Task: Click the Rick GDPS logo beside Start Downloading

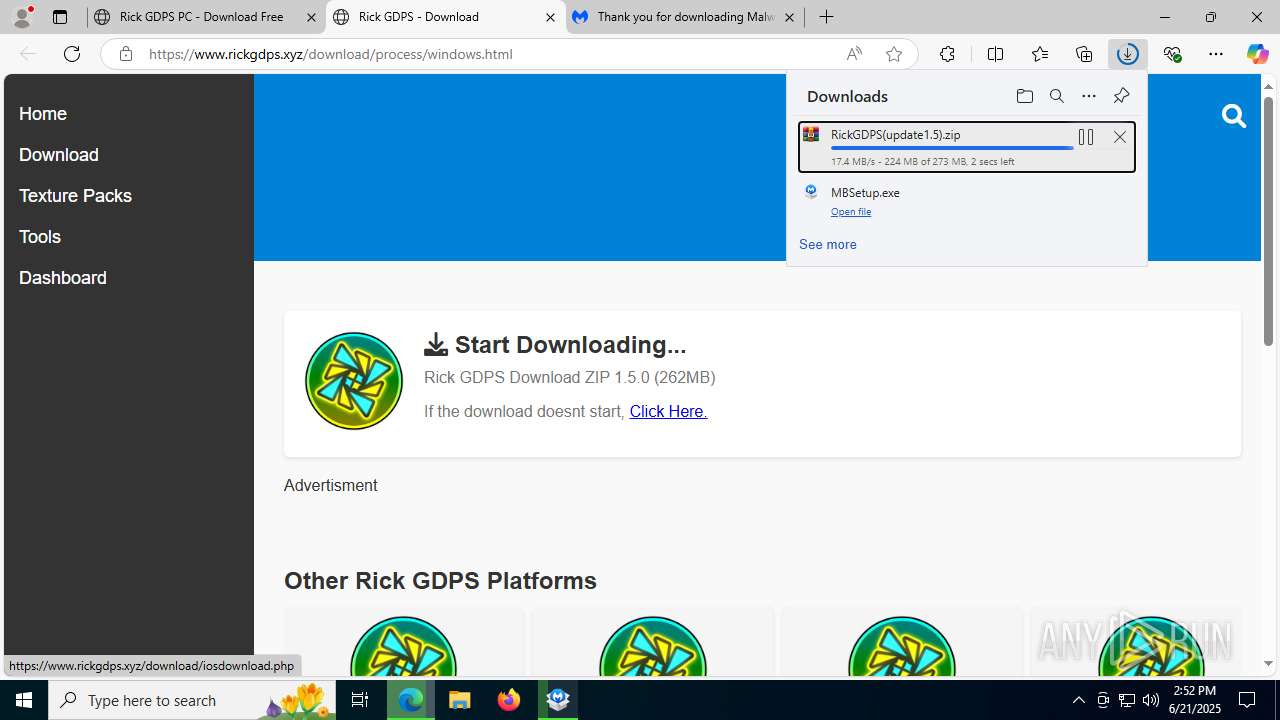Action: (x=354, y=381)
